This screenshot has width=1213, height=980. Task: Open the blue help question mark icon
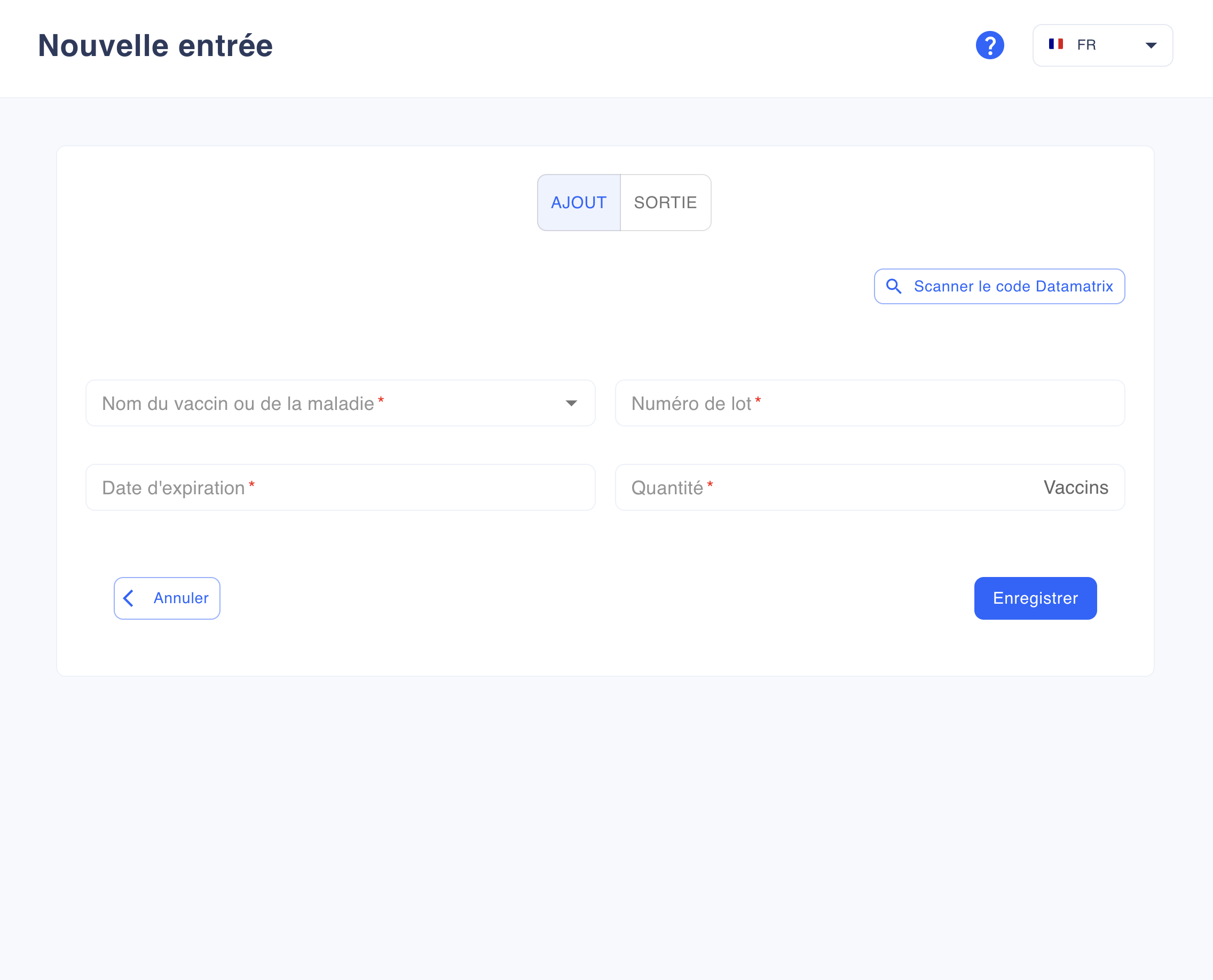(x=989, y=45)
